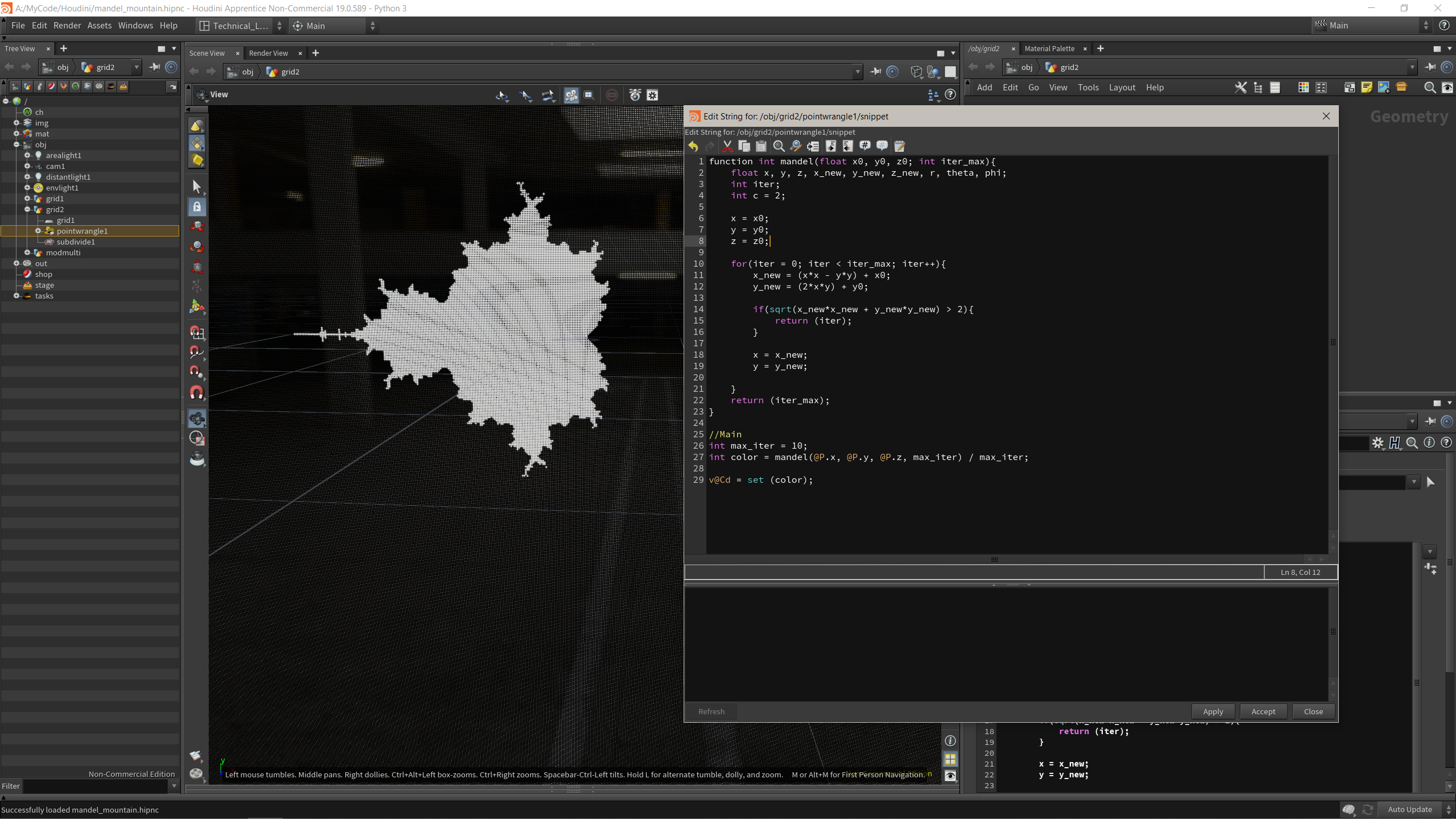Image resolution: width=1456 pixels, height=820 pixels.
Task: Click the Accept button
Action: point(1263,711)
